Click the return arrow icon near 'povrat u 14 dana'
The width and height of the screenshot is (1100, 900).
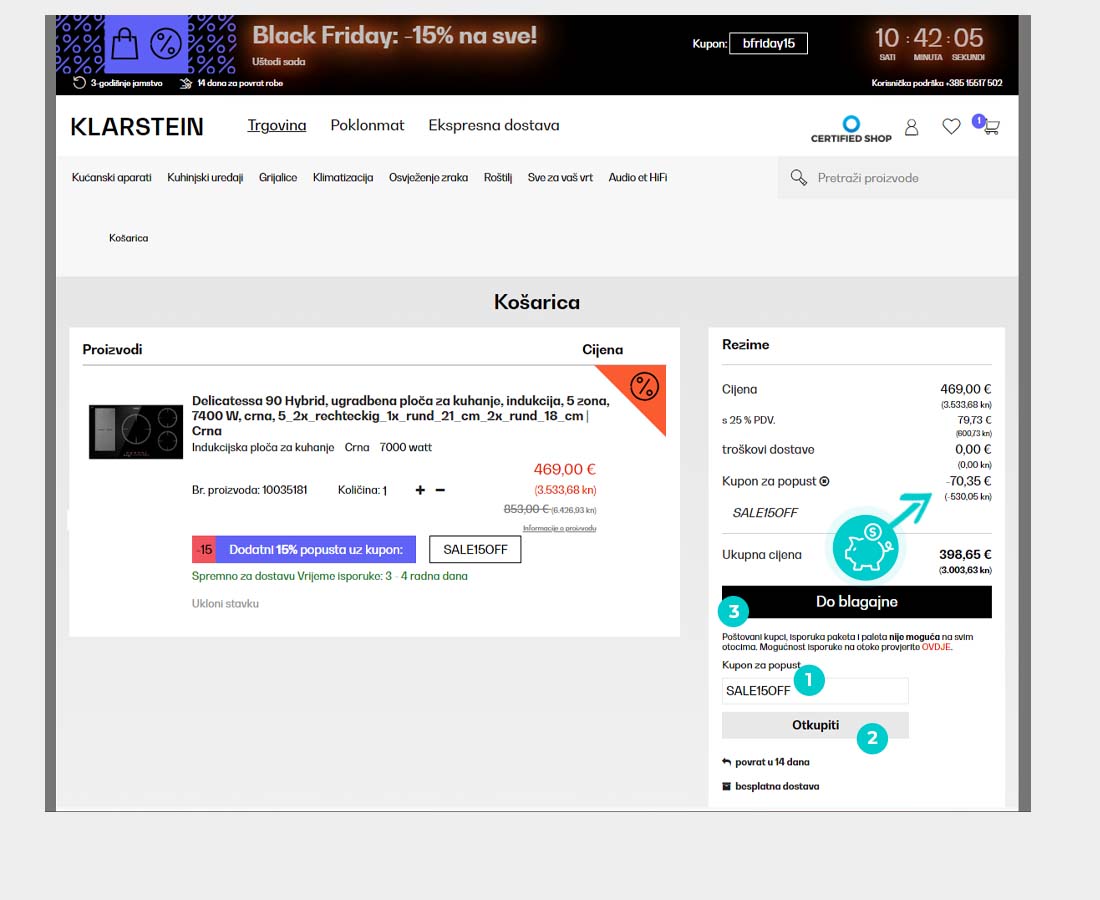pos(726,762)
